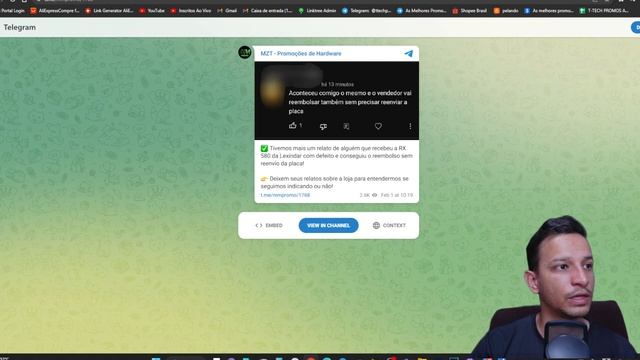Open the Telegram: @techp bookmark

(367, 11)
